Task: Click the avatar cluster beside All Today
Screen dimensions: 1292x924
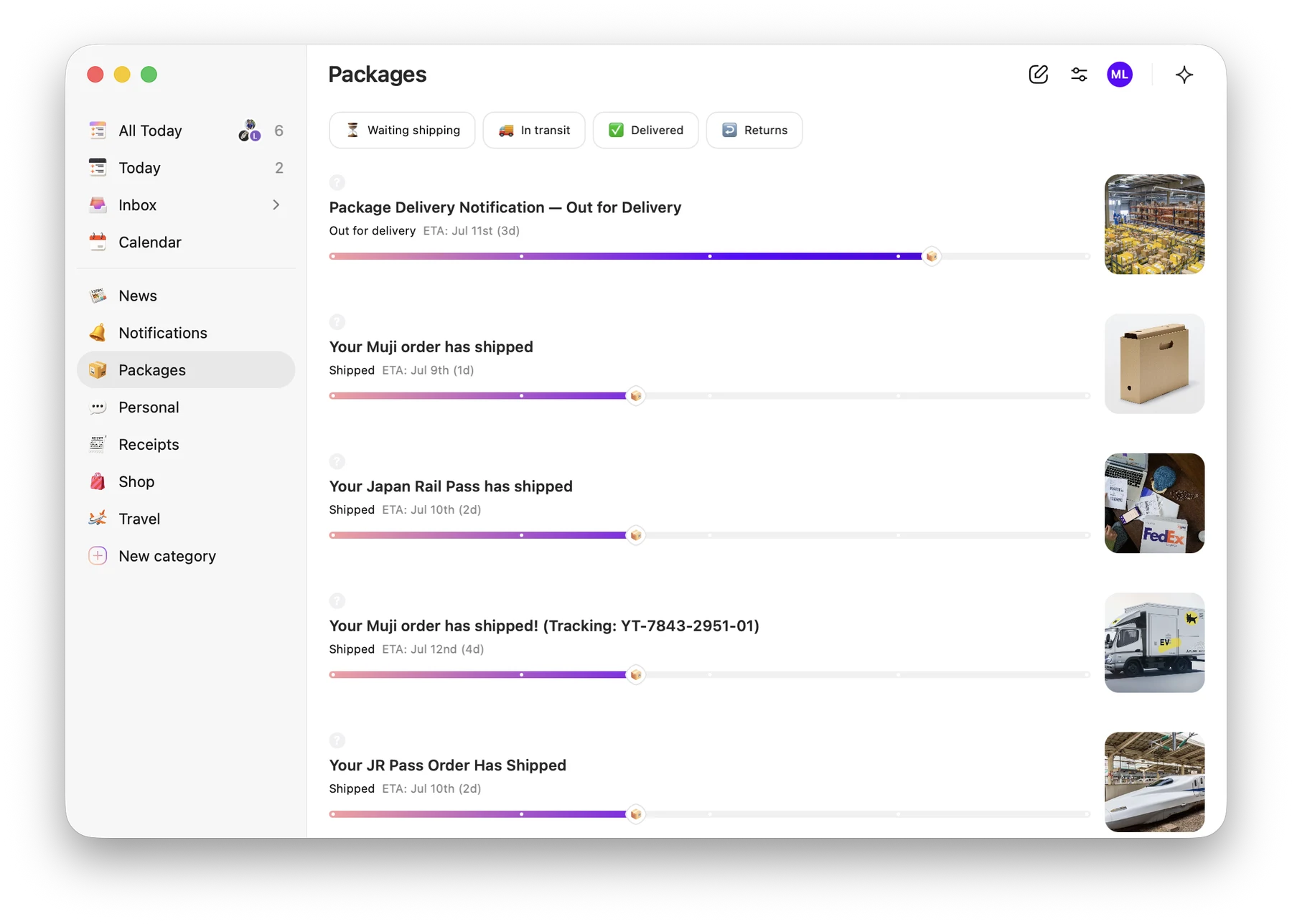Action: click(x=250, y=131)
